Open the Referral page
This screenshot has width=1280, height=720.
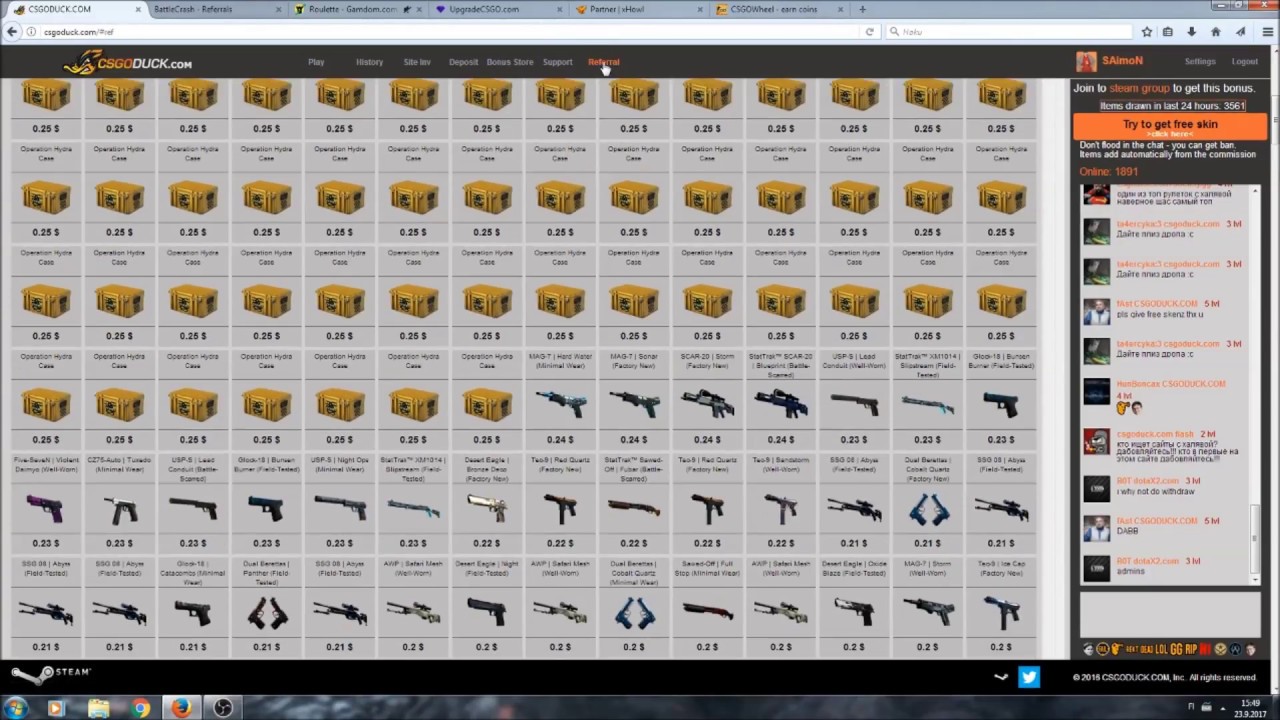[x=604, y=62]
